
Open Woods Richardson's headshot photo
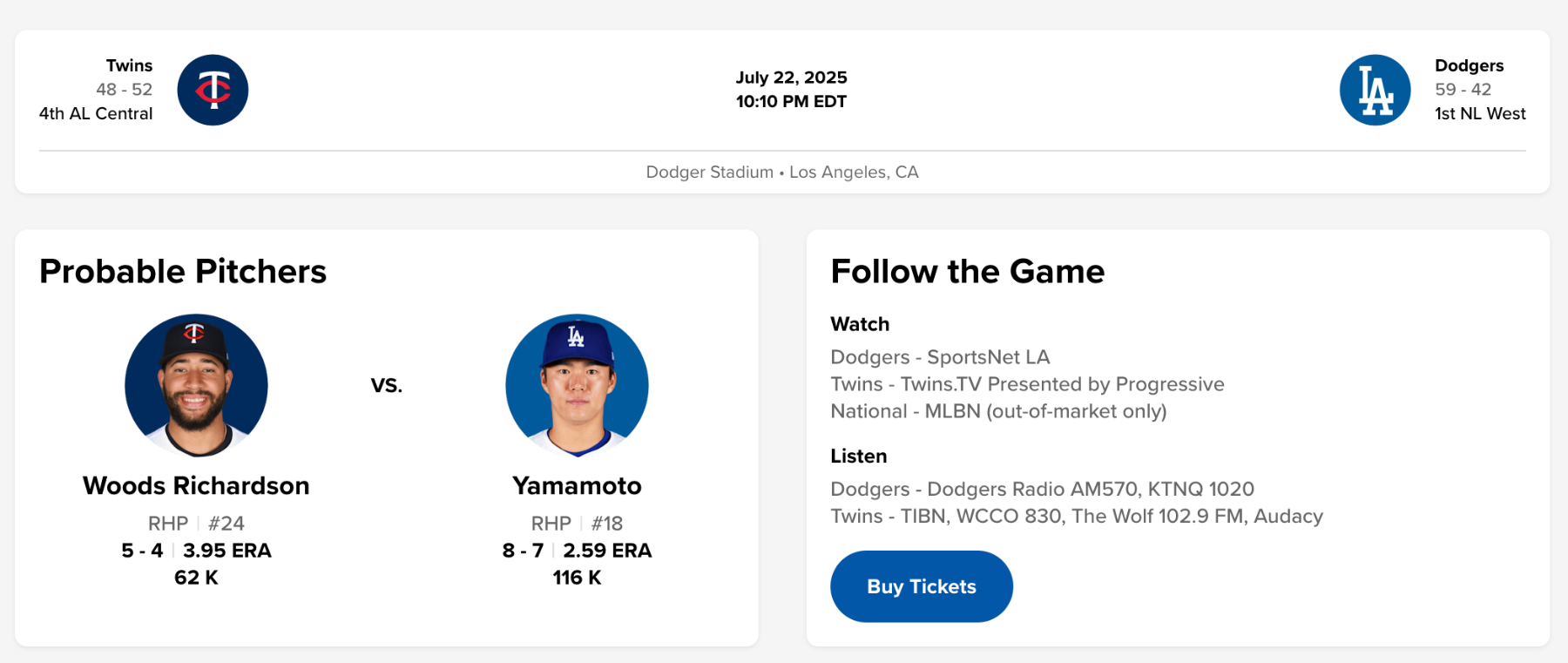[x=196, y=385]
